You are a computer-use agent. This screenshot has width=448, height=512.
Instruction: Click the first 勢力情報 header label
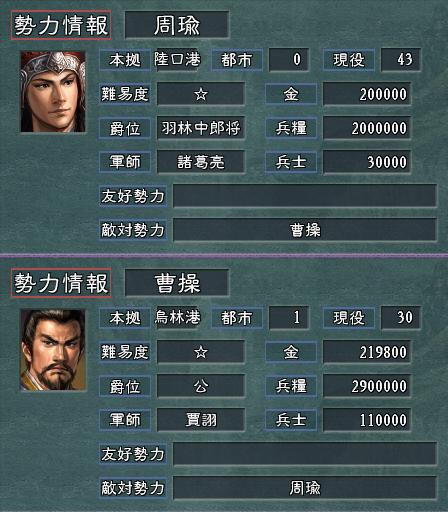click(61, 25)
